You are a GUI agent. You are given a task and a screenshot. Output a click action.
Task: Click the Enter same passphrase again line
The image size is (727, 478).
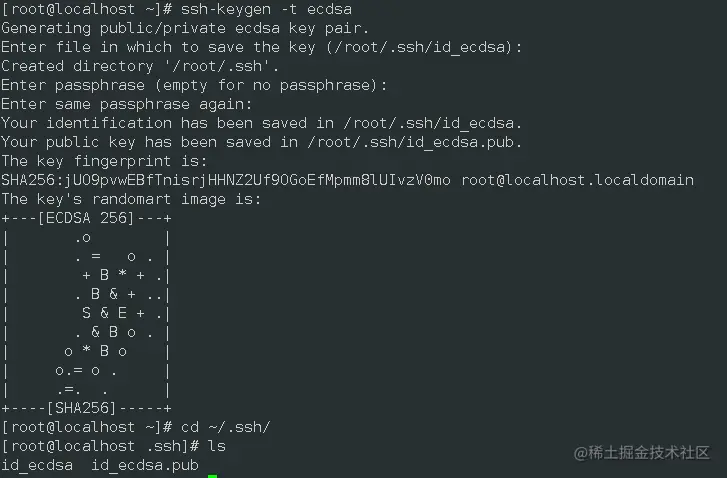(127, 104)
